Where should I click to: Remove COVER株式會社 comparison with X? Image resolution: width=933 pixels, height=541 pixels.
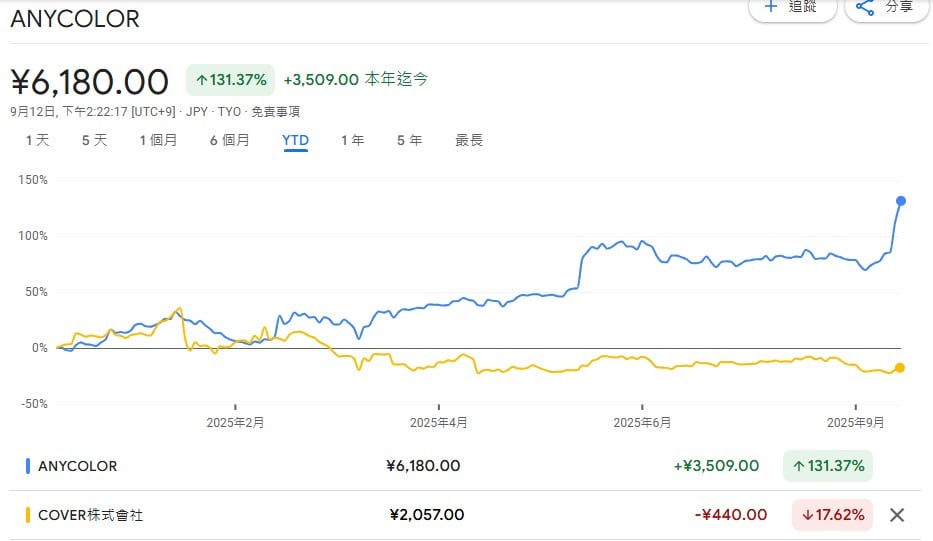pyautogui.click(x=897, y=515)
